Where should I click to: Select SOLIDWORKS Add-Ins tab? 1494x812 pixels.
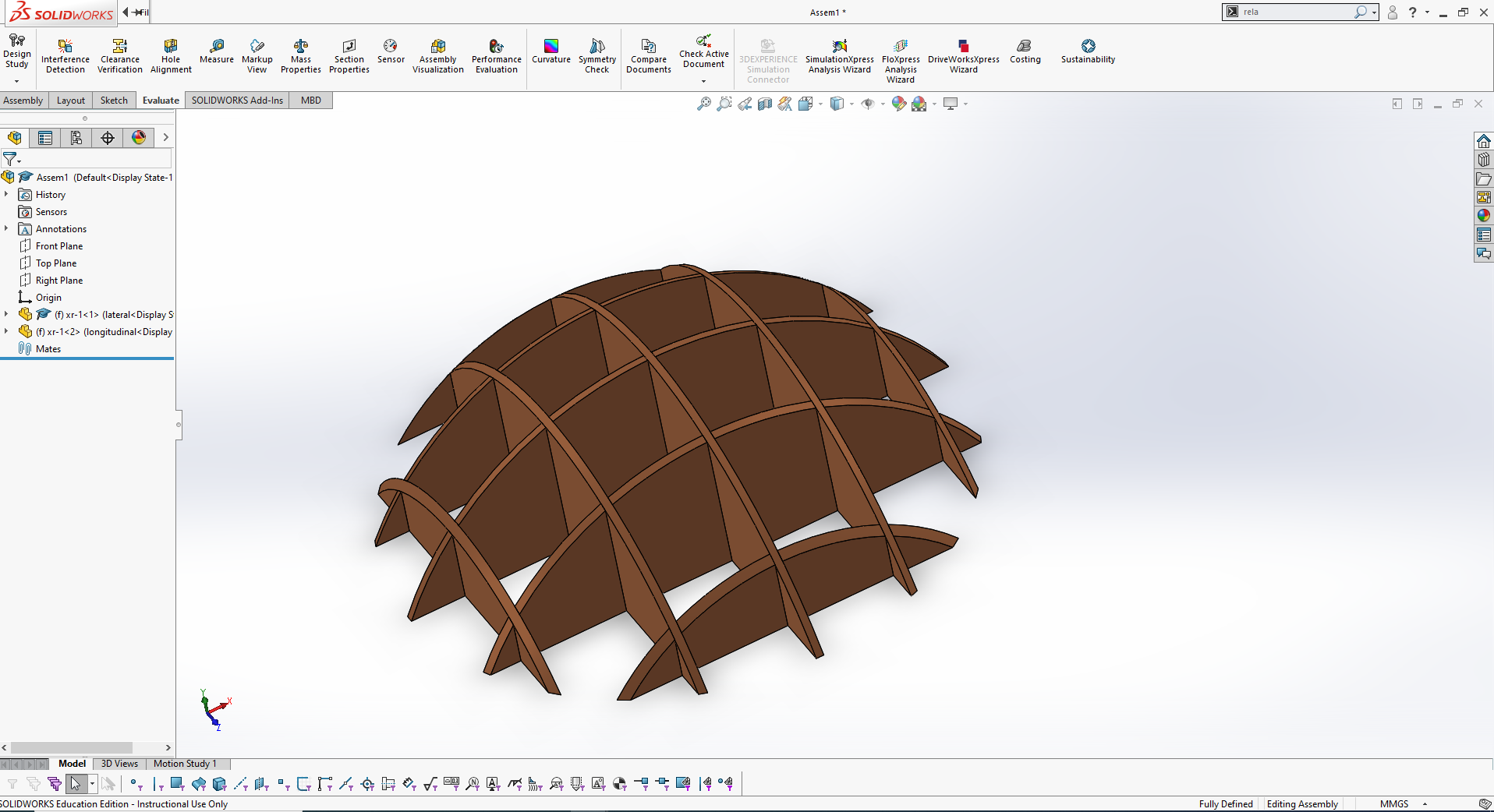coord(237,101)
